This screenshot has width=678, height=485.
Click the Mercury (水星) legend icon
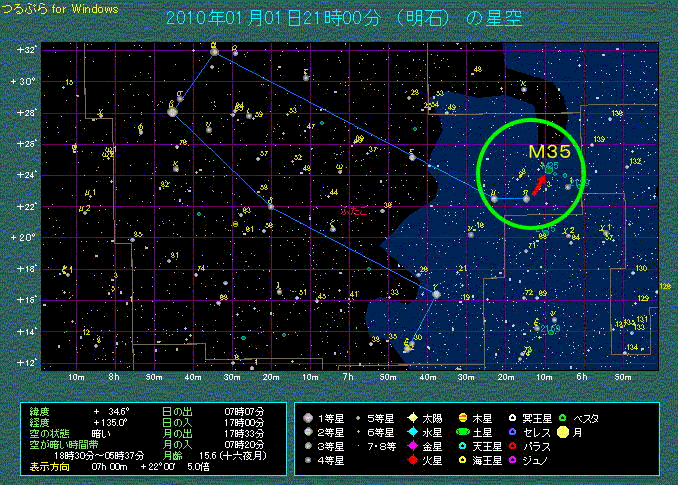411,432
